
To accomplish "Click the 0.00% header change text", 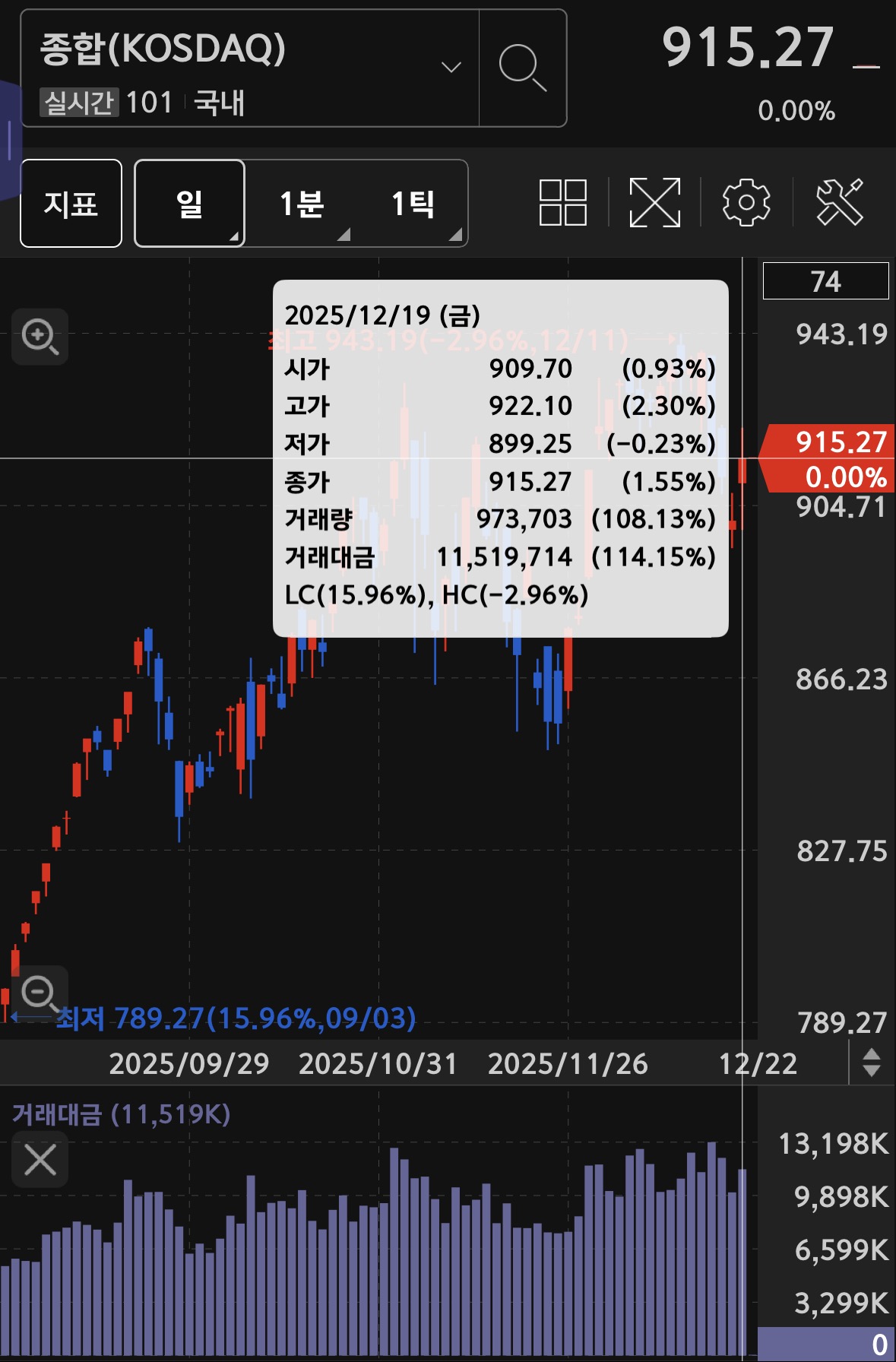I will 796,111.
